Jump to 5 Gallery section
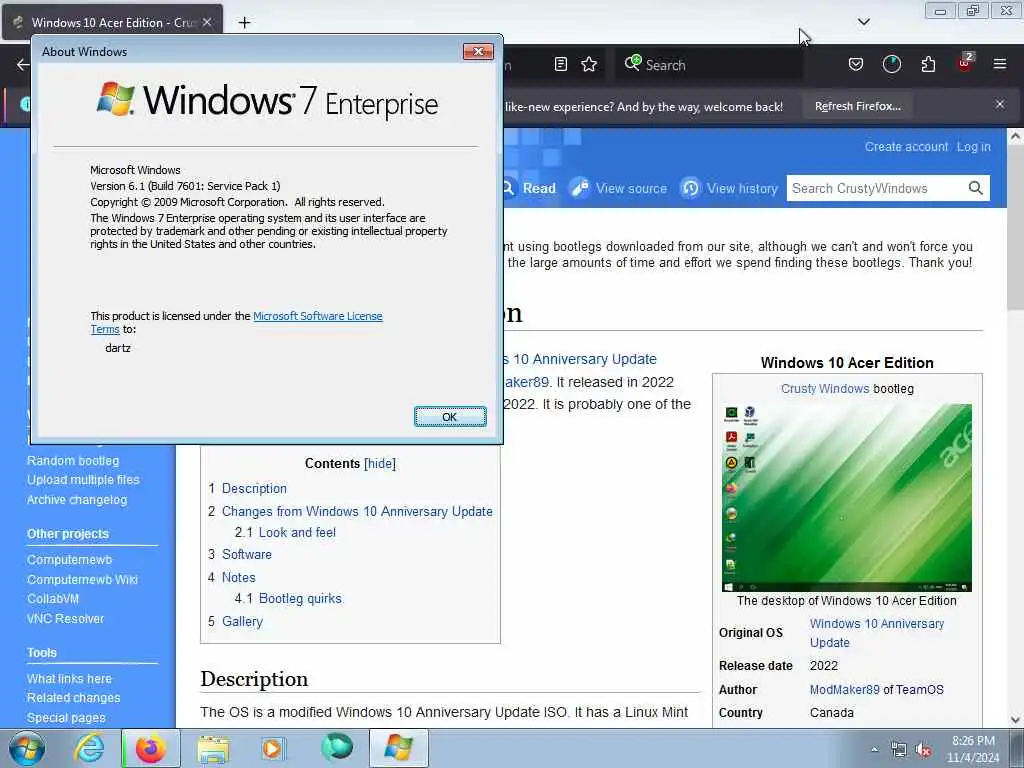1024x768 pixels. click(242, 621)
